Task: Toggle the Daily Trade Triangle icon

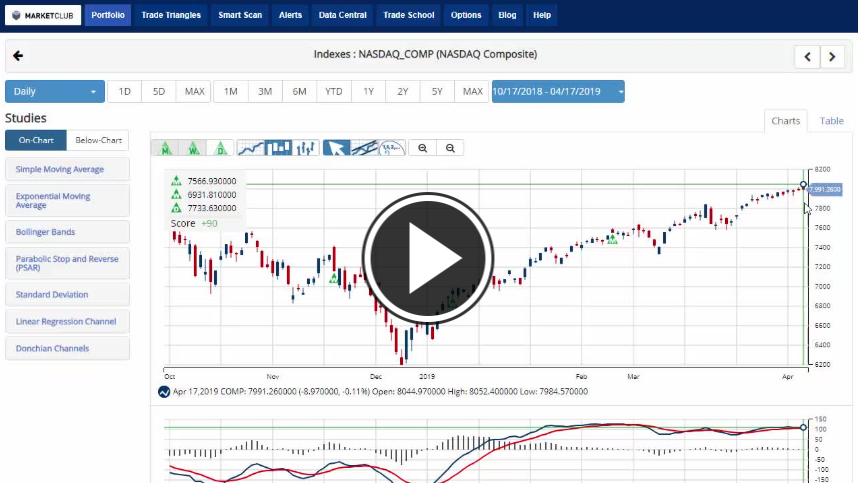Action: tap(220, 148)
